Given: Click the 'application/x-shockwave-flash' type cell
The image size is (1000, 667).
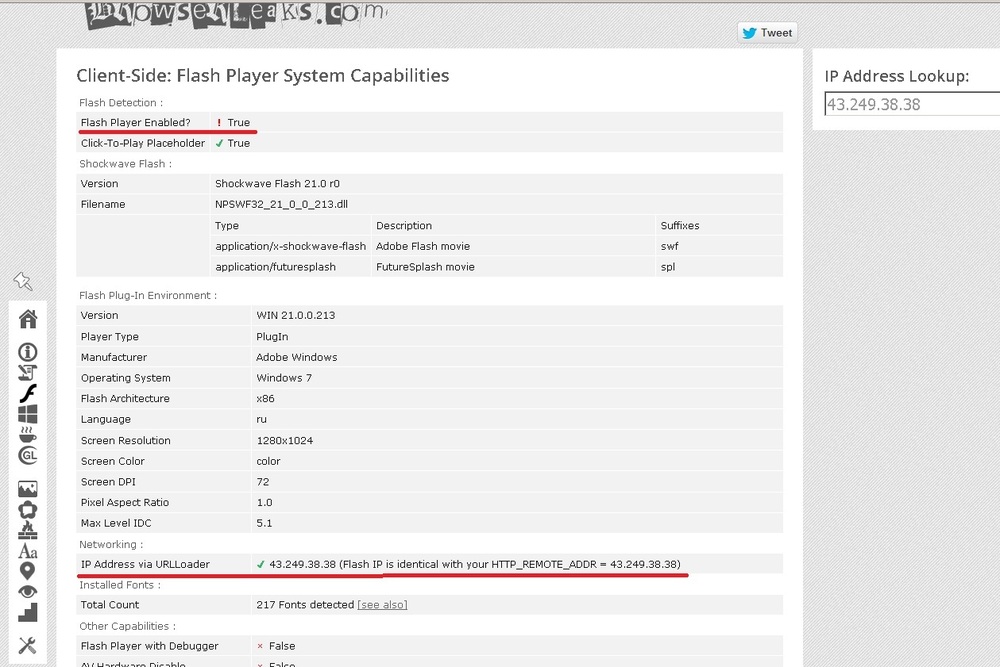Looking at the screenshot, I should [291, 246].
